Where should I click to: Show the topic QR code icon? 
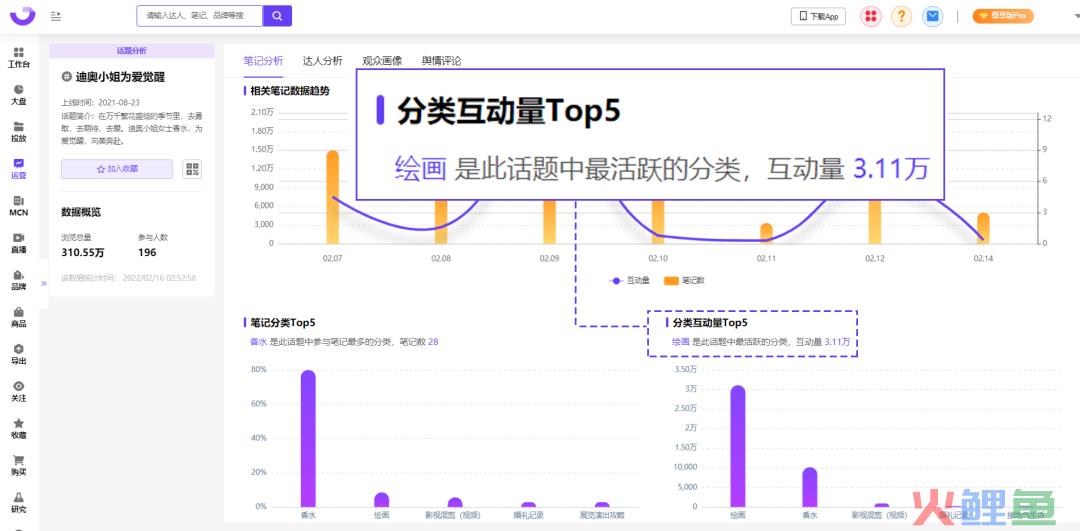point(192,169)
